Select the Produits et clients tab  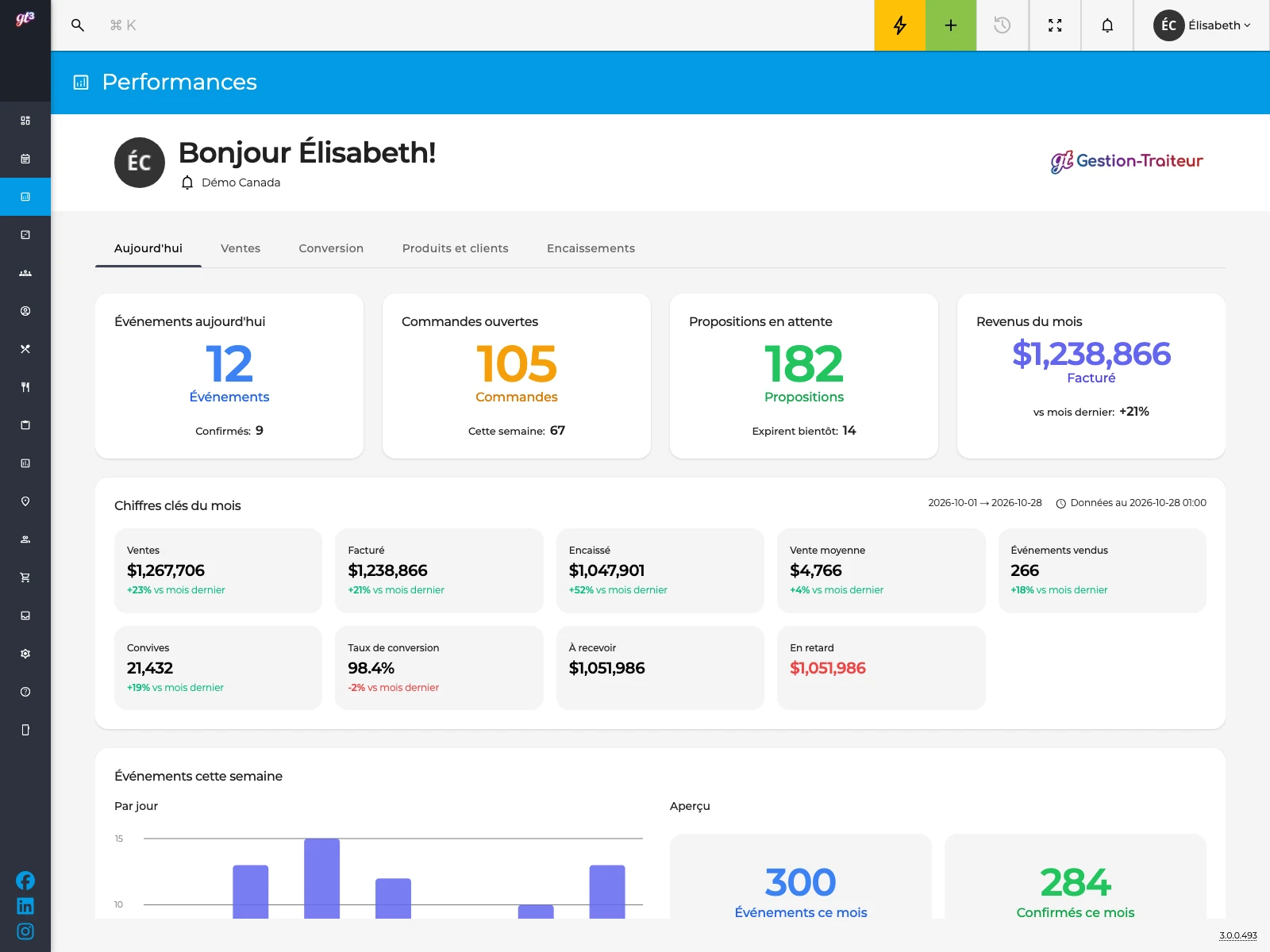455,248
